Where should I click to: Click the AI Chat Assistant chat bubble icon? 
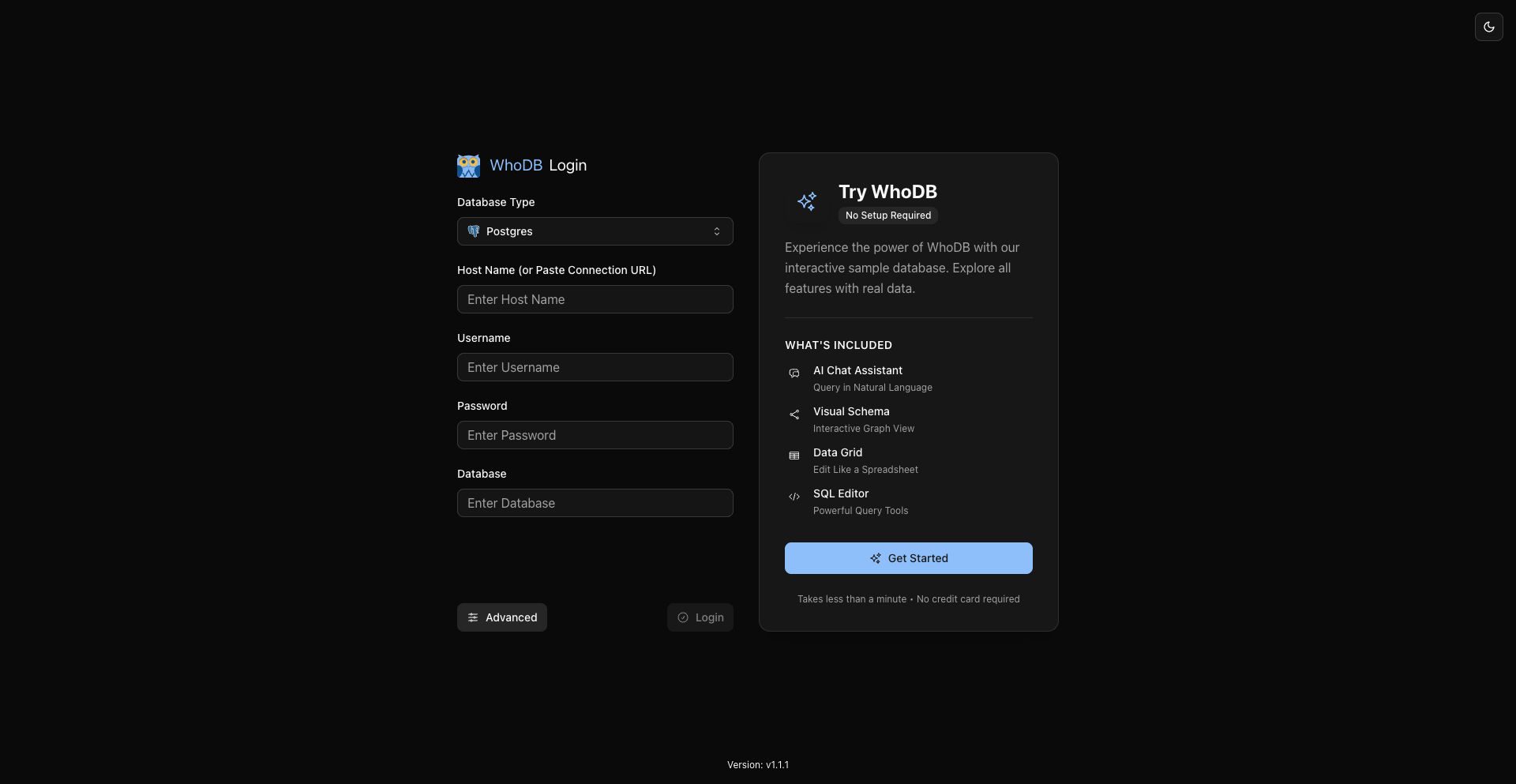click(x=794, y=373)
